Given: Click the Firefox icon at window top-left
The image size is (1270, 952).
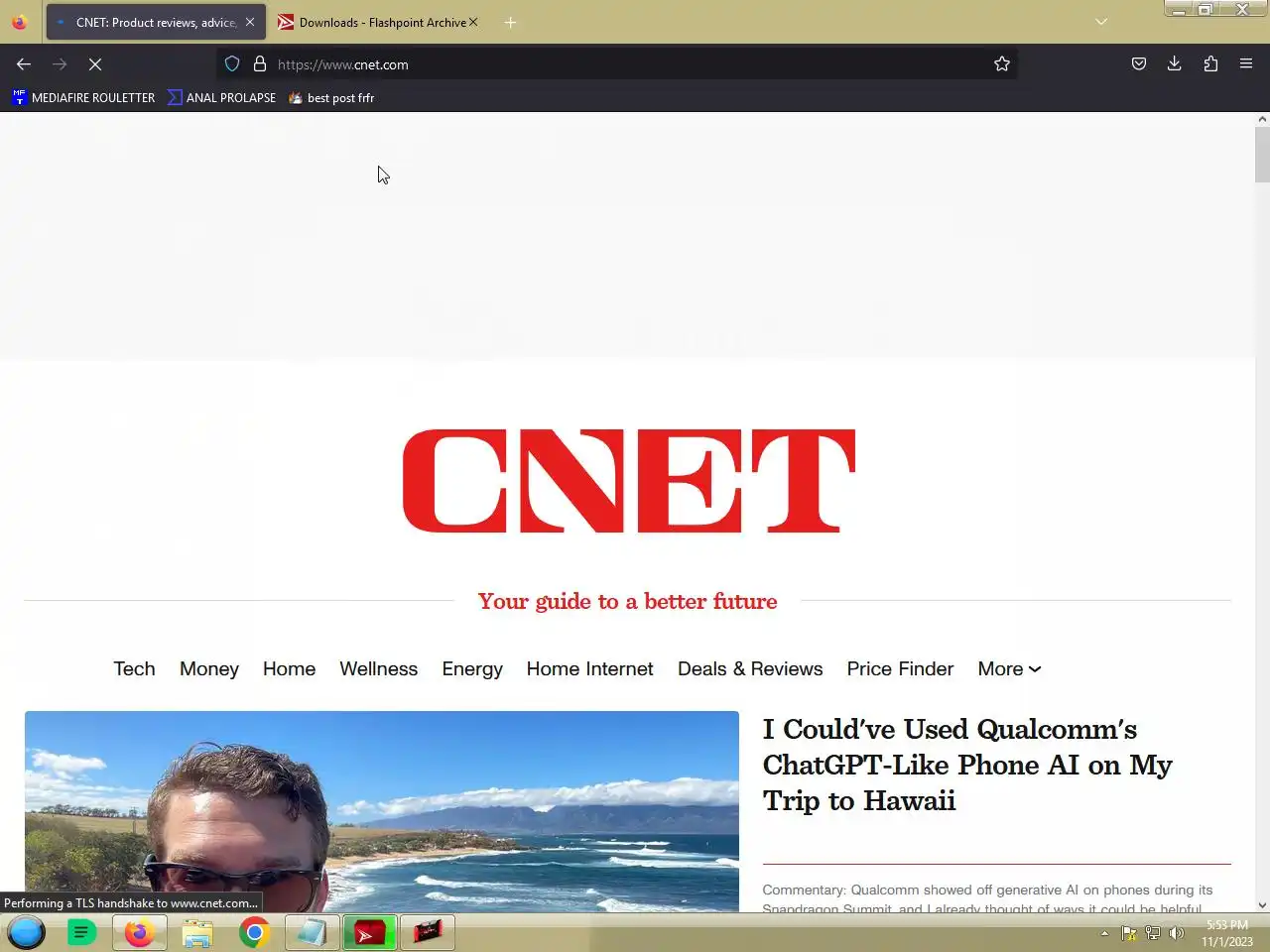Looking at the screenshot, I should click(19, 22).
